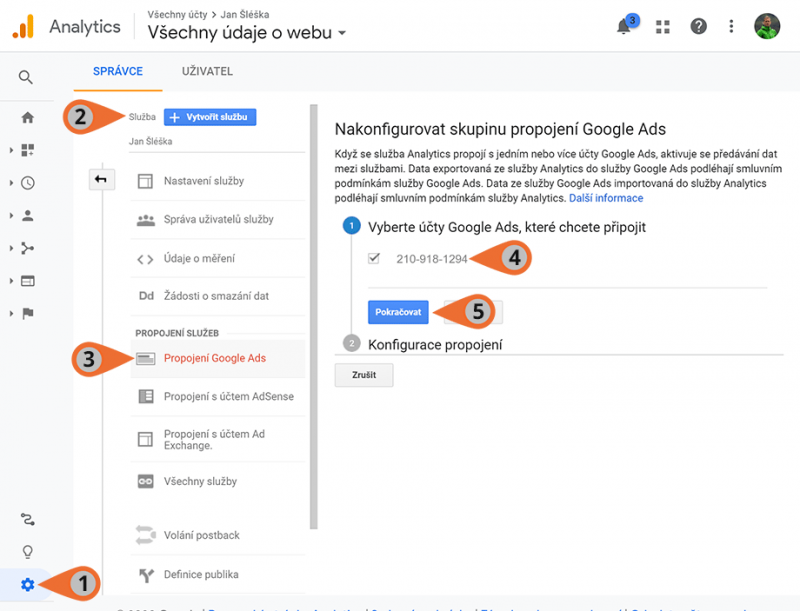Expand the Behavior sidebar section arrow
800x611 pixels.
click(x=11, y=281)
